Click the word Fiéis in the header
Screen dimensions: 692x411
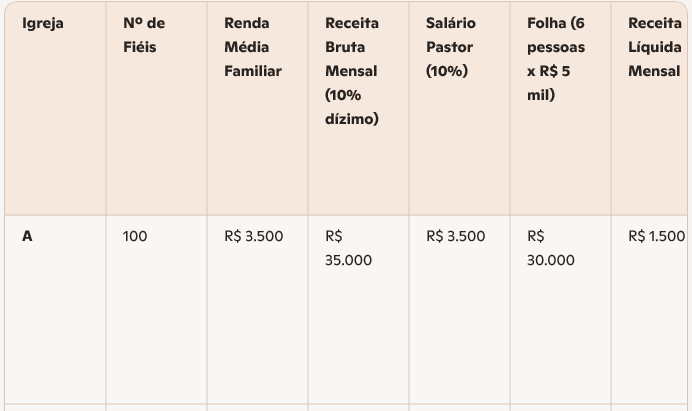coord(140,47)
